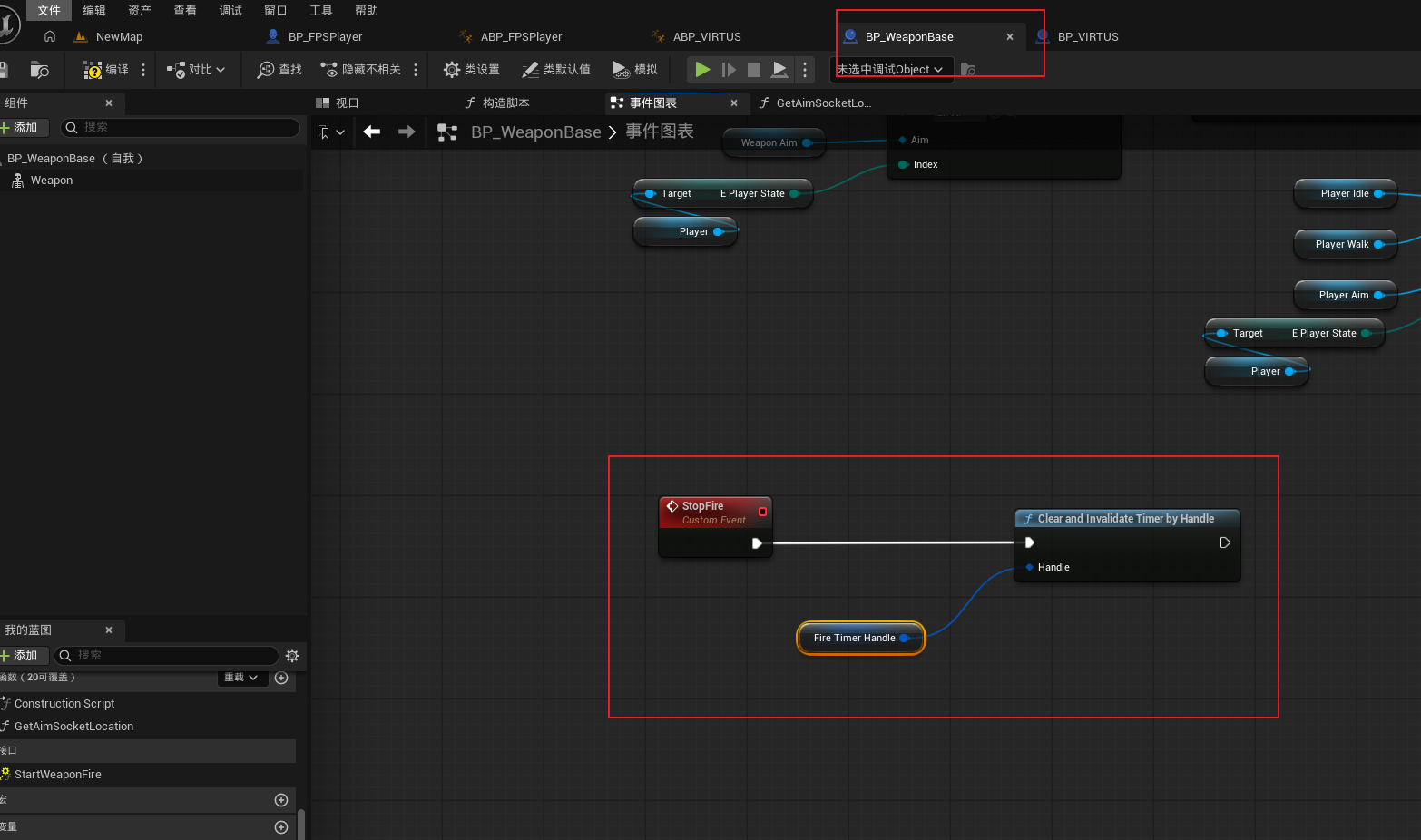Select BP_WeaponBase (自我) in components tree
Image resolution: width=1421 pixels, height=840 pixels.
(x=74, y=159)
